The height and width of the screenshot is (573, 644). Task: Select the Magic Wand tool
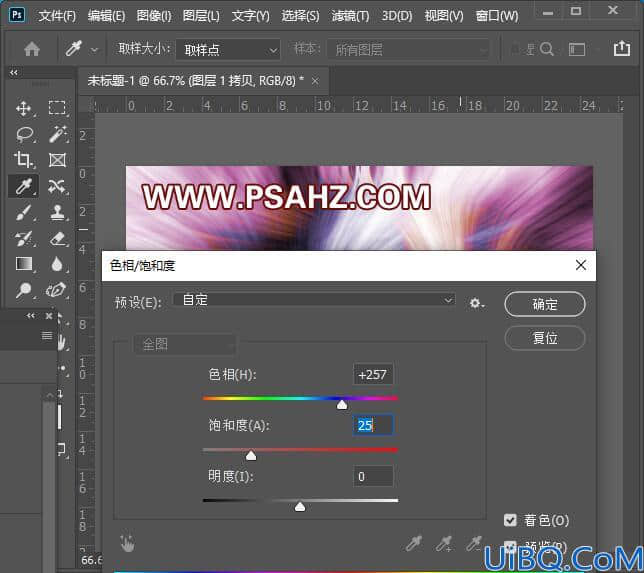[x=58, y=134]
